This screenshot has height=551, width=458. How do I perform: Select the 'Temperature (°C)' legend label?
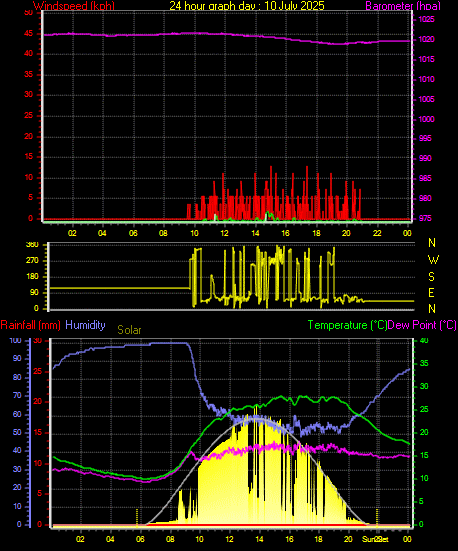(347, 325)
